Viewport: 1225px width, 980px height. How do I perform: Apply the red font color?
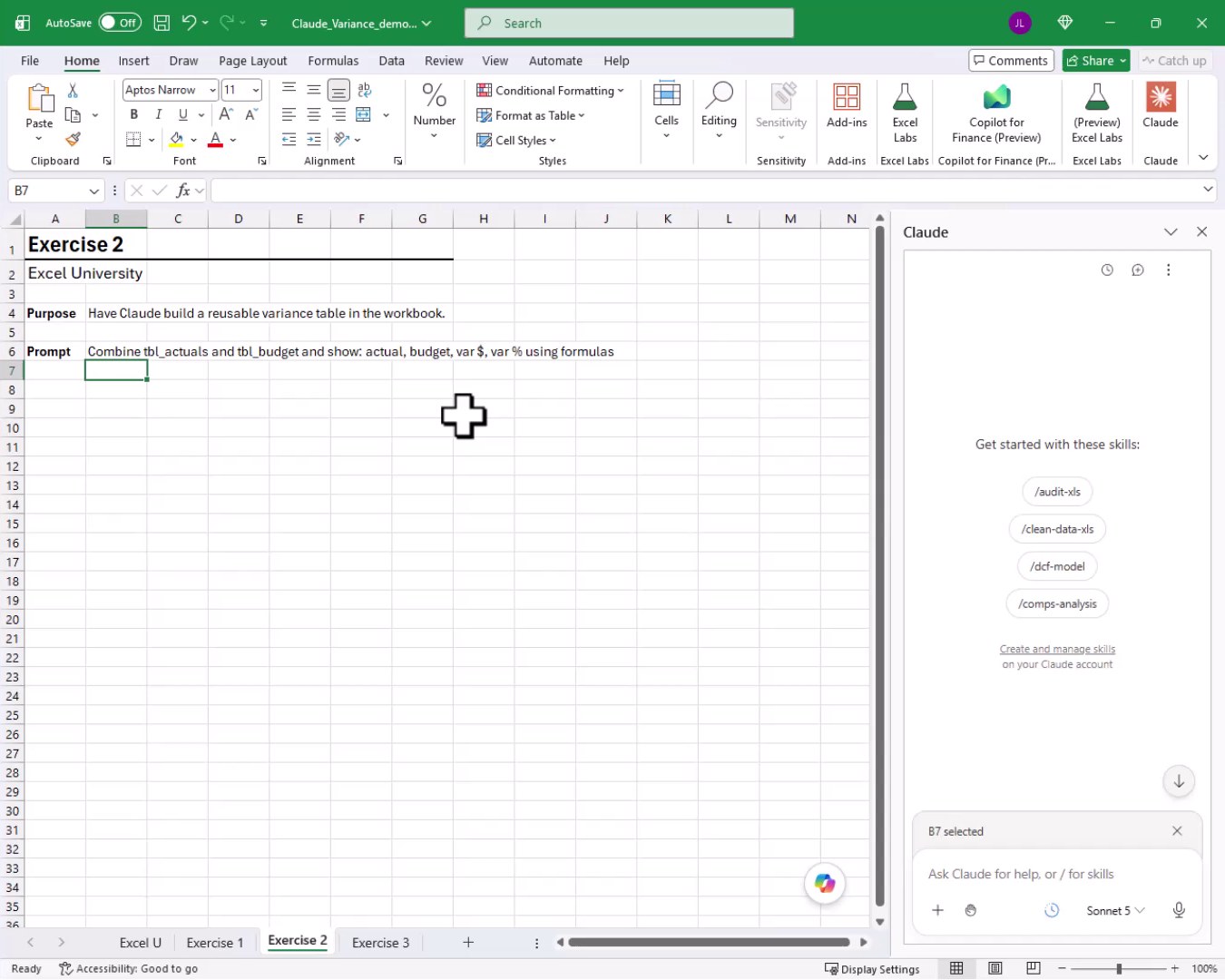tap(216, 140)
